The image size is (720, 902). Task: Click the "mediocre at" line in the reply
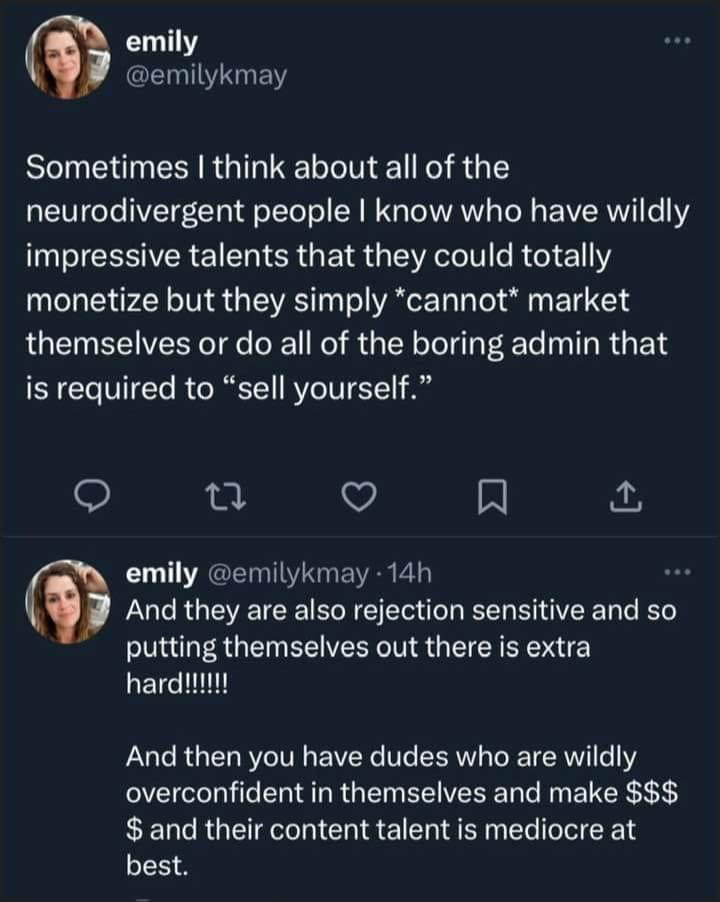point(380,829)
